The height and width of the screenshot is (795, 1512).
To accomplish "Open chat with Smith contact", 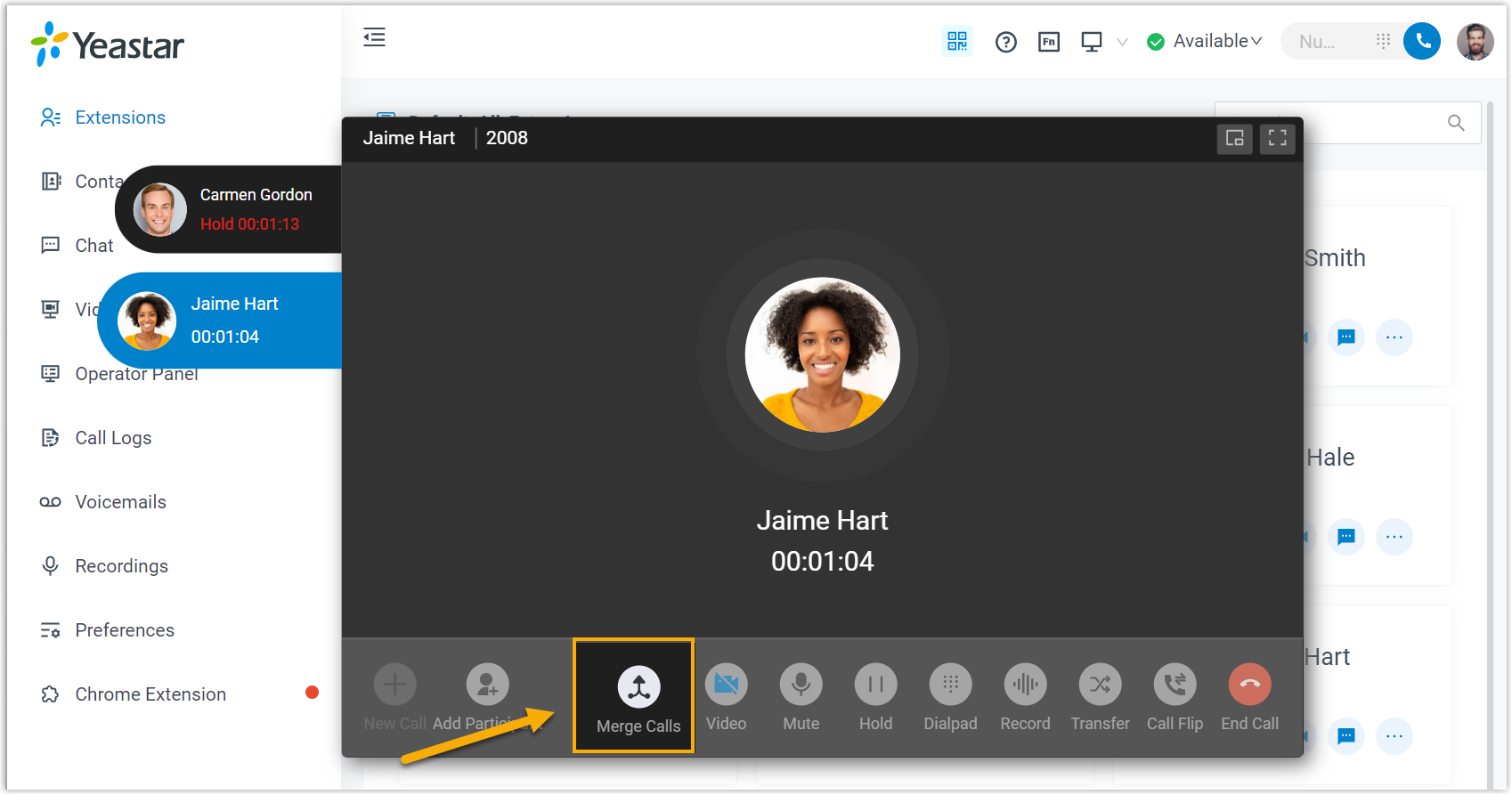I will 1346,337.
